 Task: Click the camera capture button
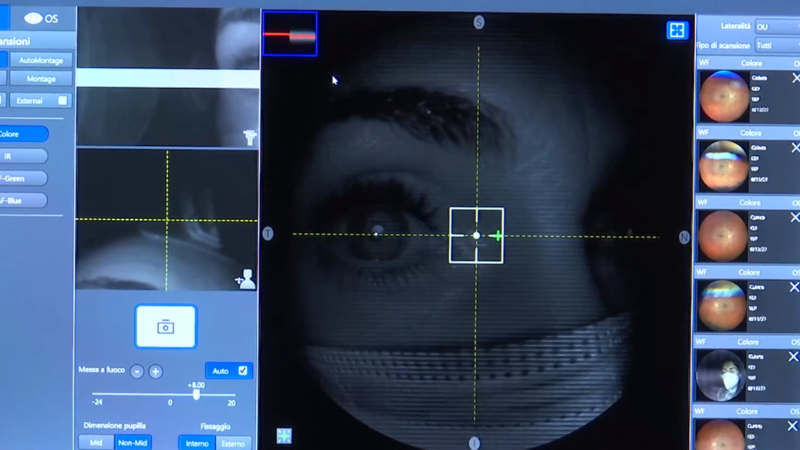(165, 327)
